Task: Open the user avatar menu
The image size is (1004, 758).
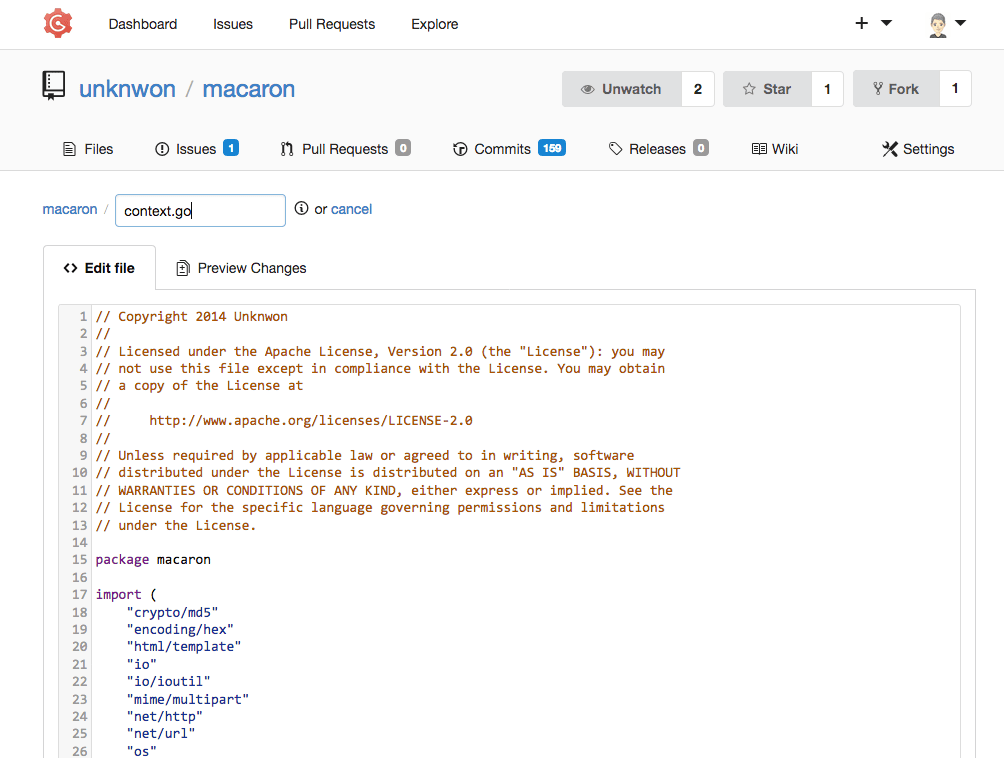Action: (946, 24)
